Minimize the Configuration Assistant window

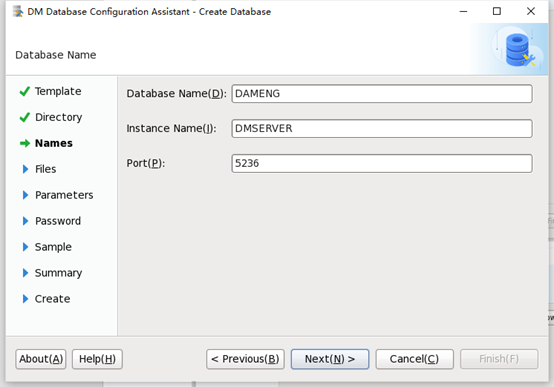pos(463,12)
